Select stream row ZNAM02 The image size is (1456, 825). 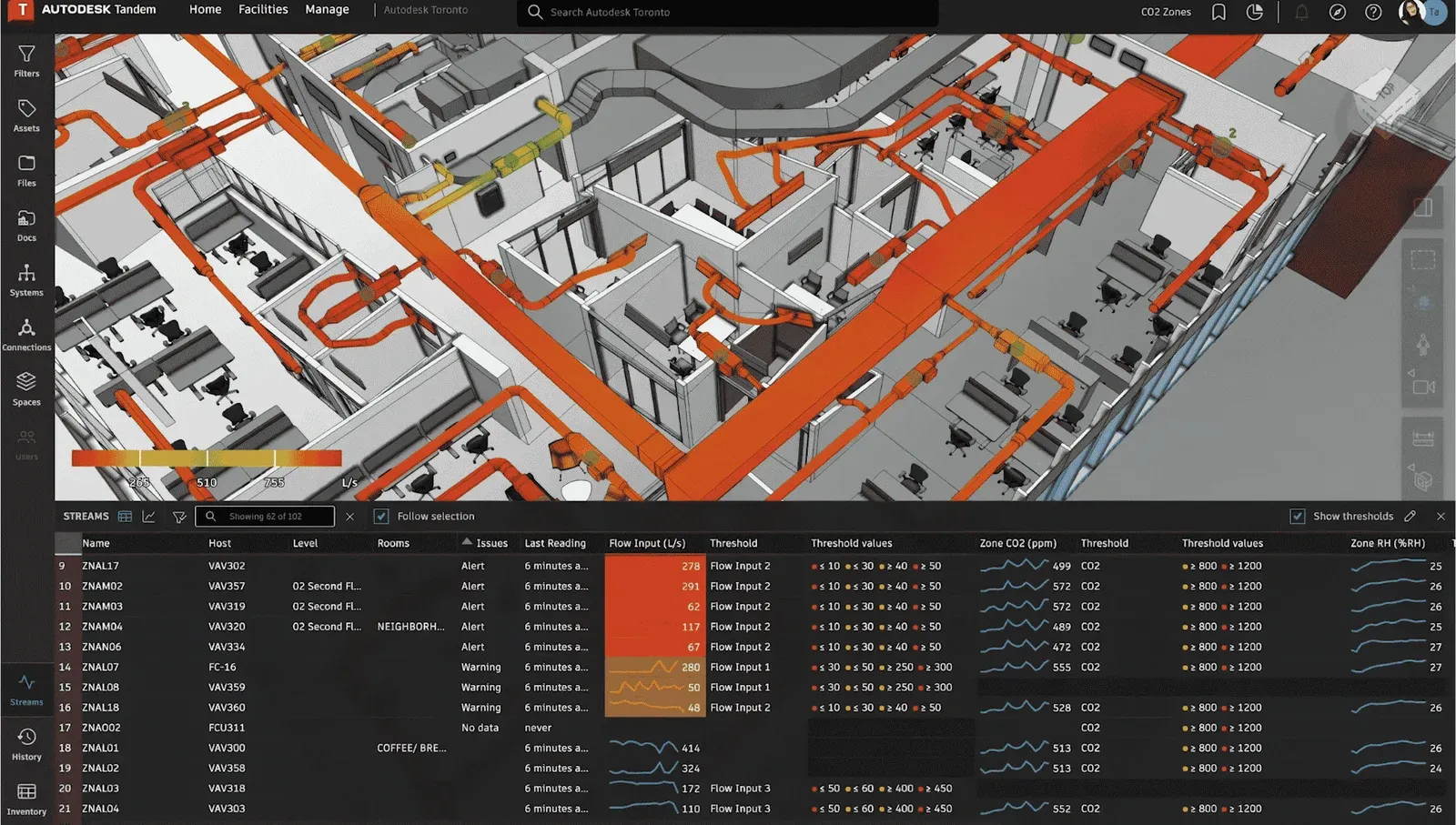(x=755, y=586)
